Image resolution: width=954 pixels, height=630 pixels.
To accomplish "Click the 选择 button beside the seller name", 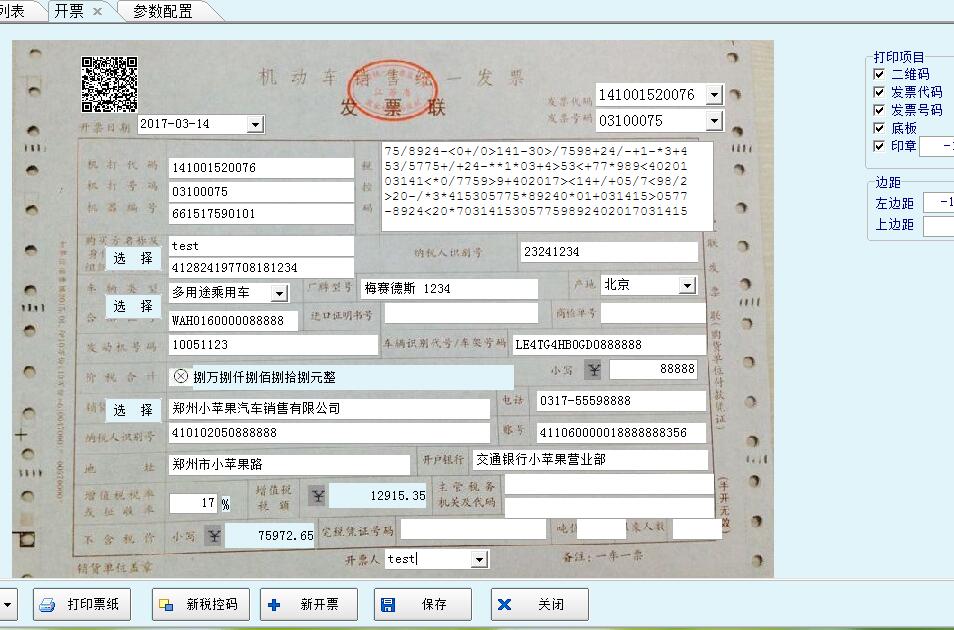I will [133, 411].
